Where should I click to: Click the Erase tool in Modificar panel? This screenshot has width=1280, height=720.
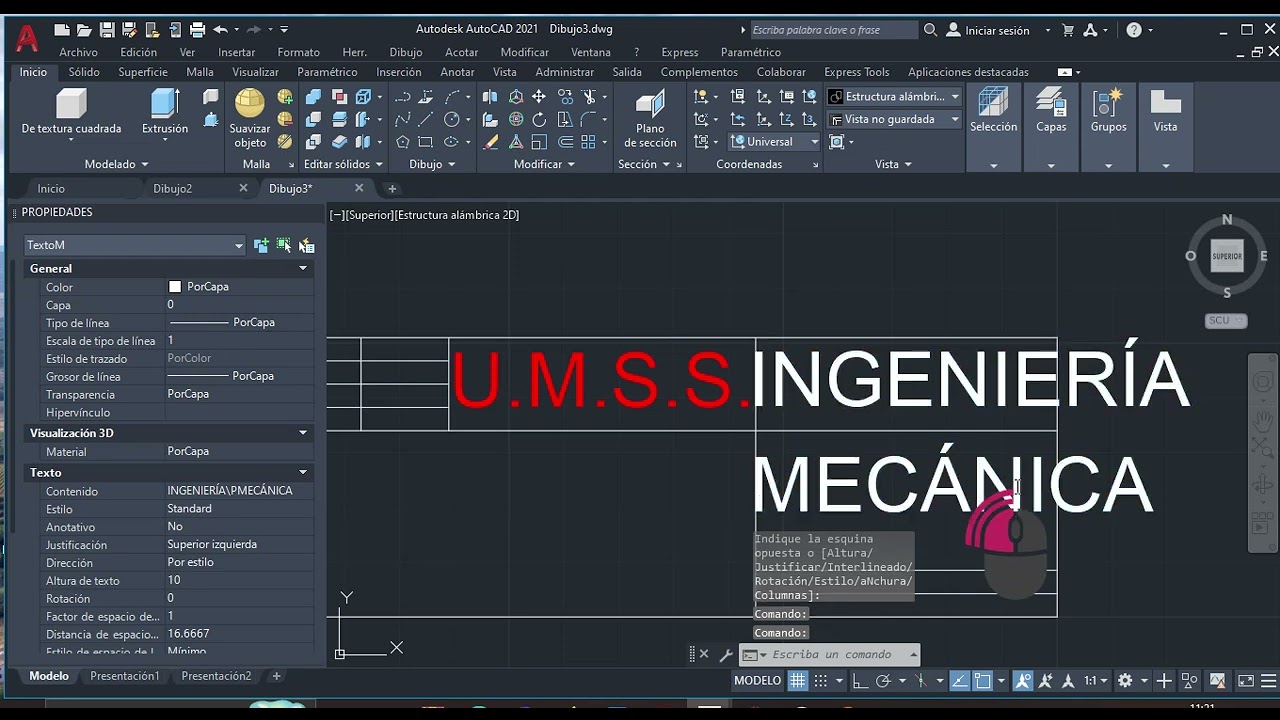coord(490,142)
